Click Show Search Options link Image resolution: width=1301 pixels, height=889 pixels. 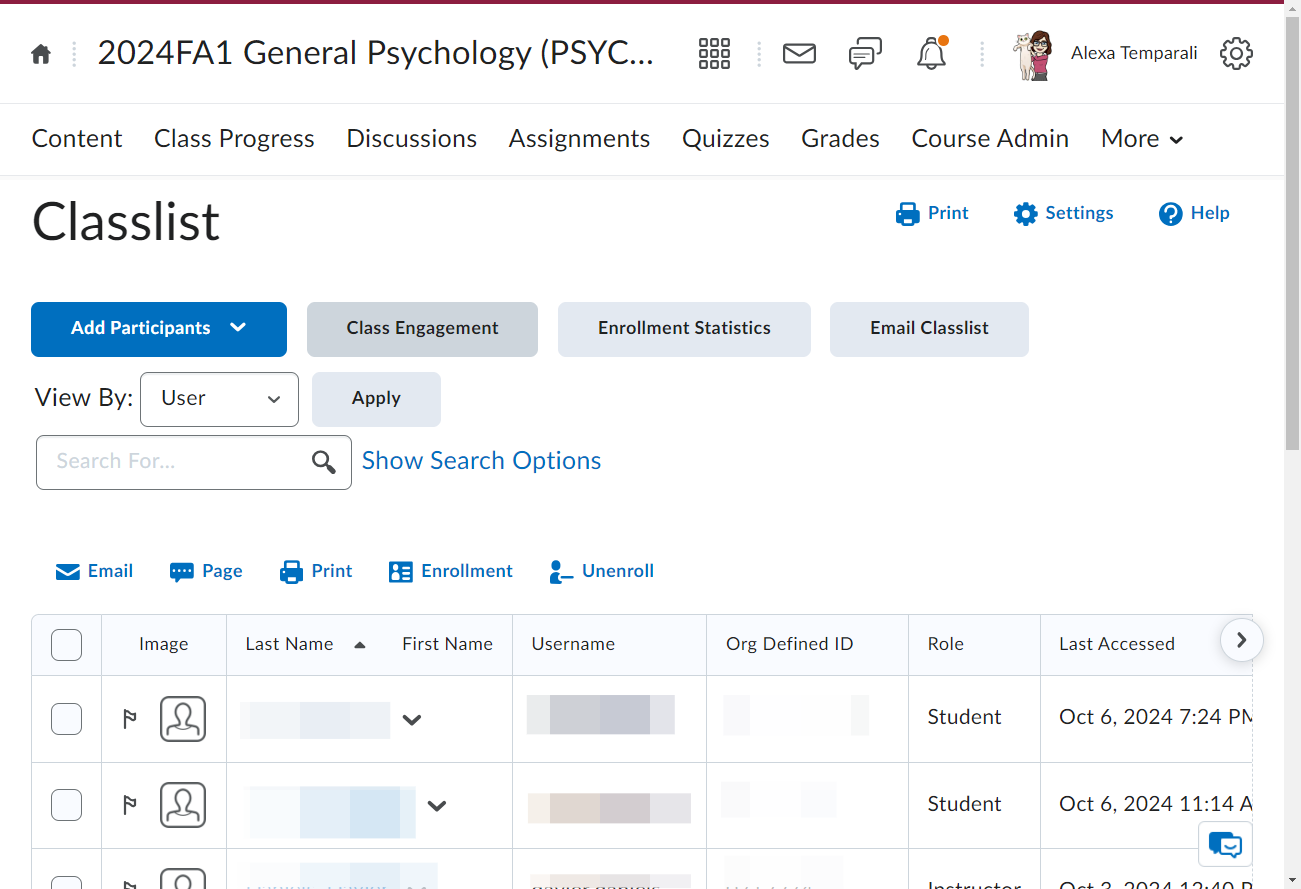click(x=481, y=461)
